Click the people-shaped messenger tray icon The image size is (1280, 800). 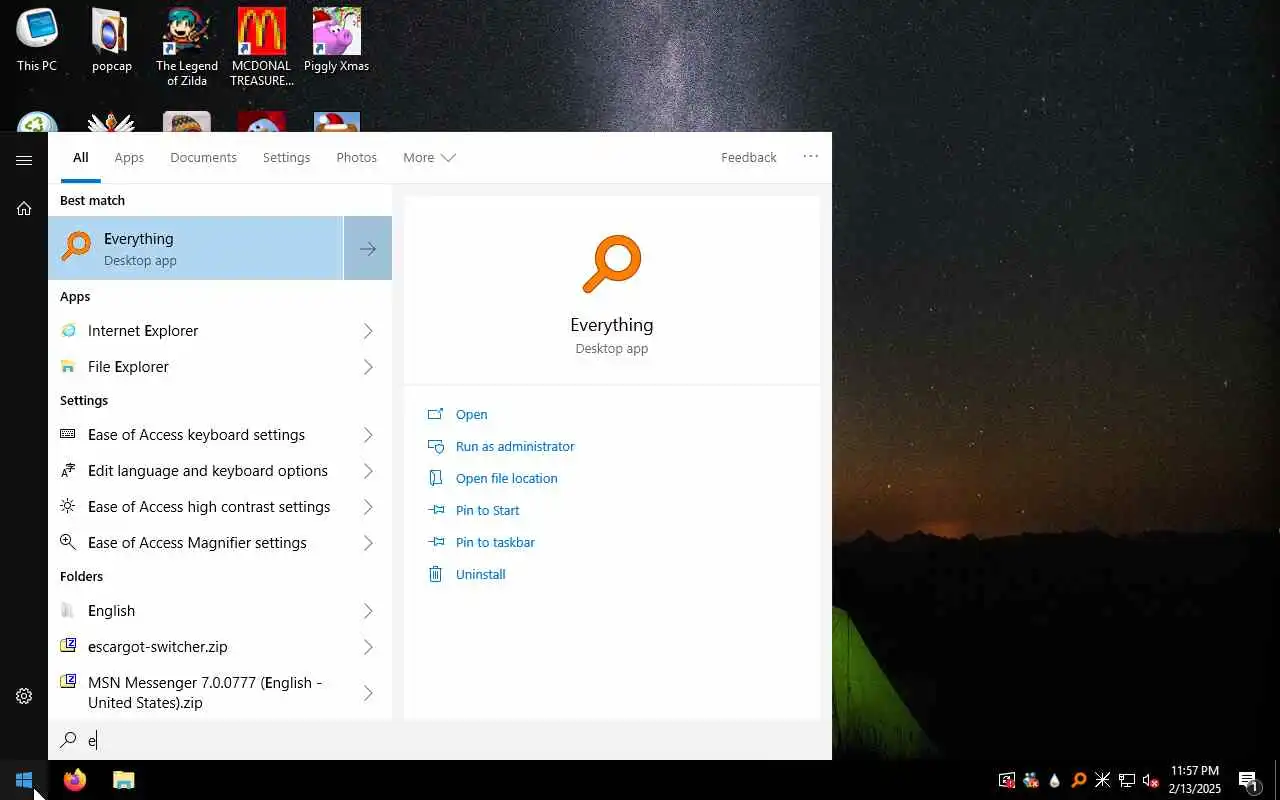[x=1031, y=780]
